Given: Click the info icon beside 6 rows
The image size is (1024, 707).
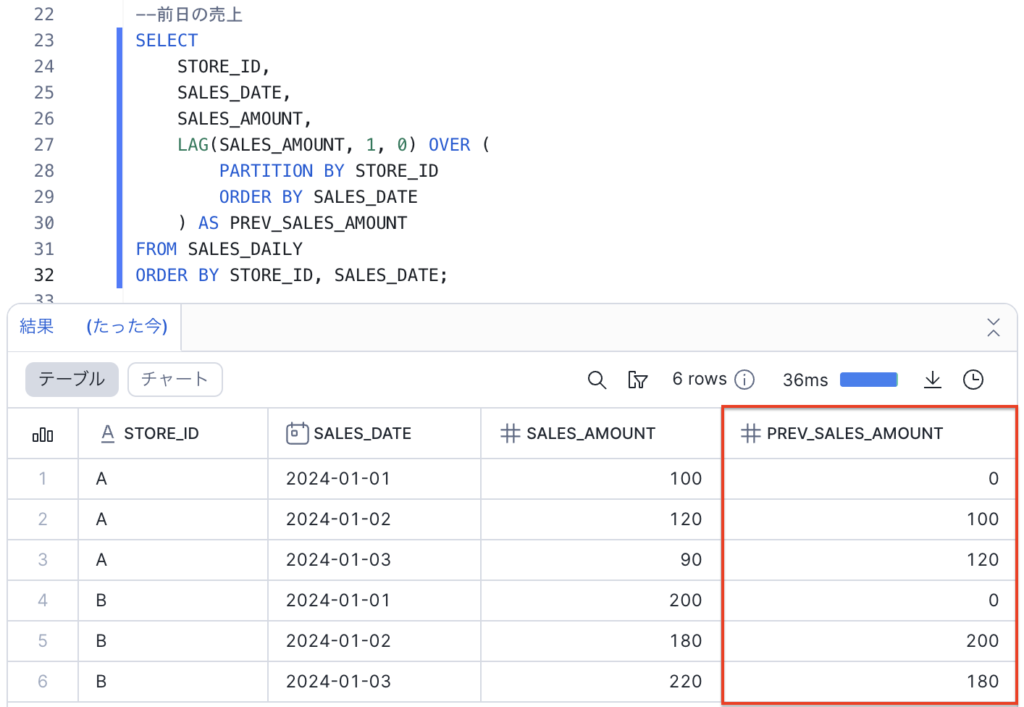Looking at the screenshot, I should pos(744,380).
